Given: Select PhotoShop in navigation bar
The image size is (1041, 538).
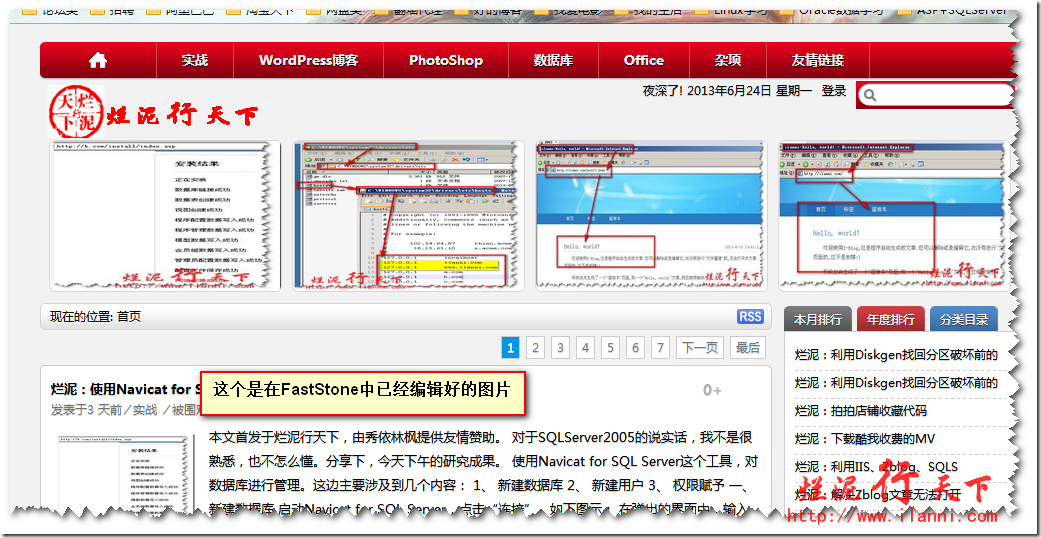Looking at the screenshot, I should pos(445,60).
